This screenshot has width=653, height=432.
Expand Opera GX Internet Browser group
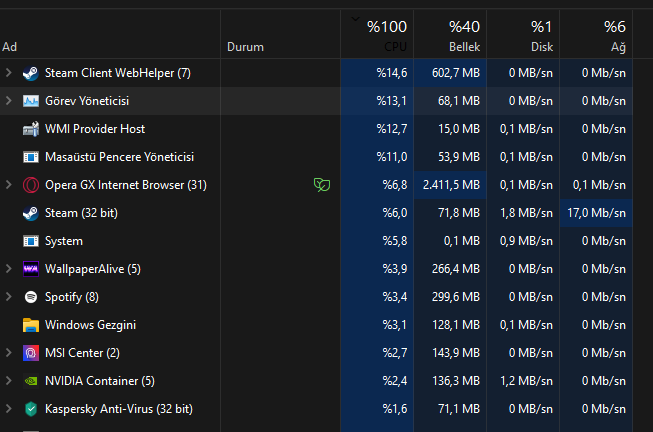(x=8, y=185)
